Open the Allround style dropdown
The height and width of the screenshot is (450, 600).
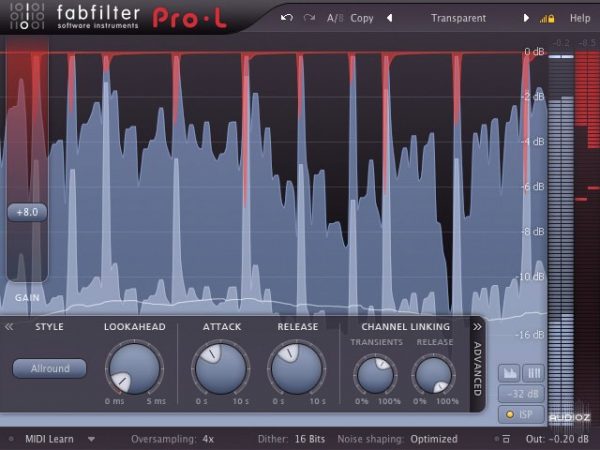(x=49, y=368)
